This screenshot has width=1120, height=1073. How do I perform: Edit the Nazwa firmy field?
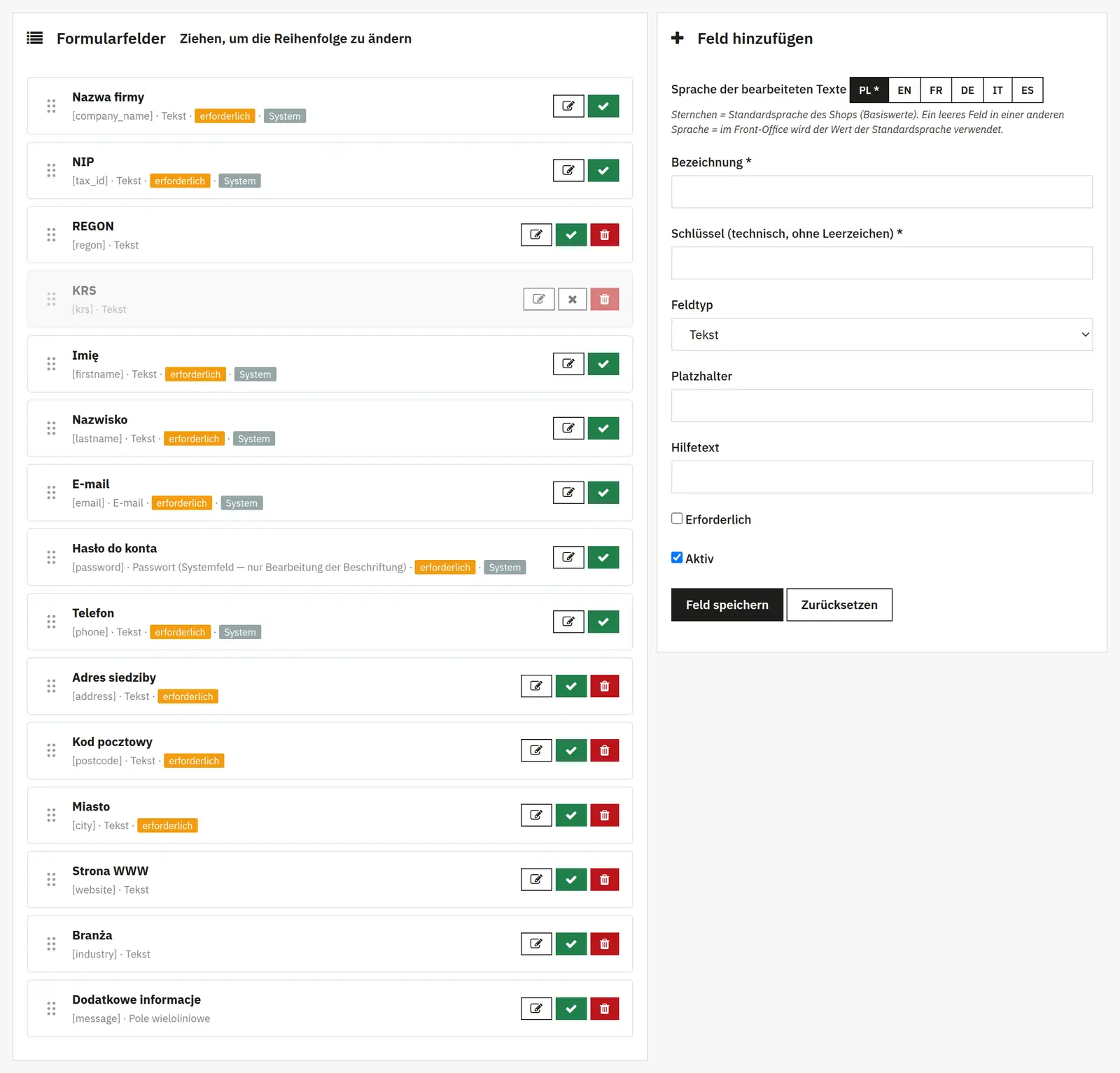coord(568,106)
